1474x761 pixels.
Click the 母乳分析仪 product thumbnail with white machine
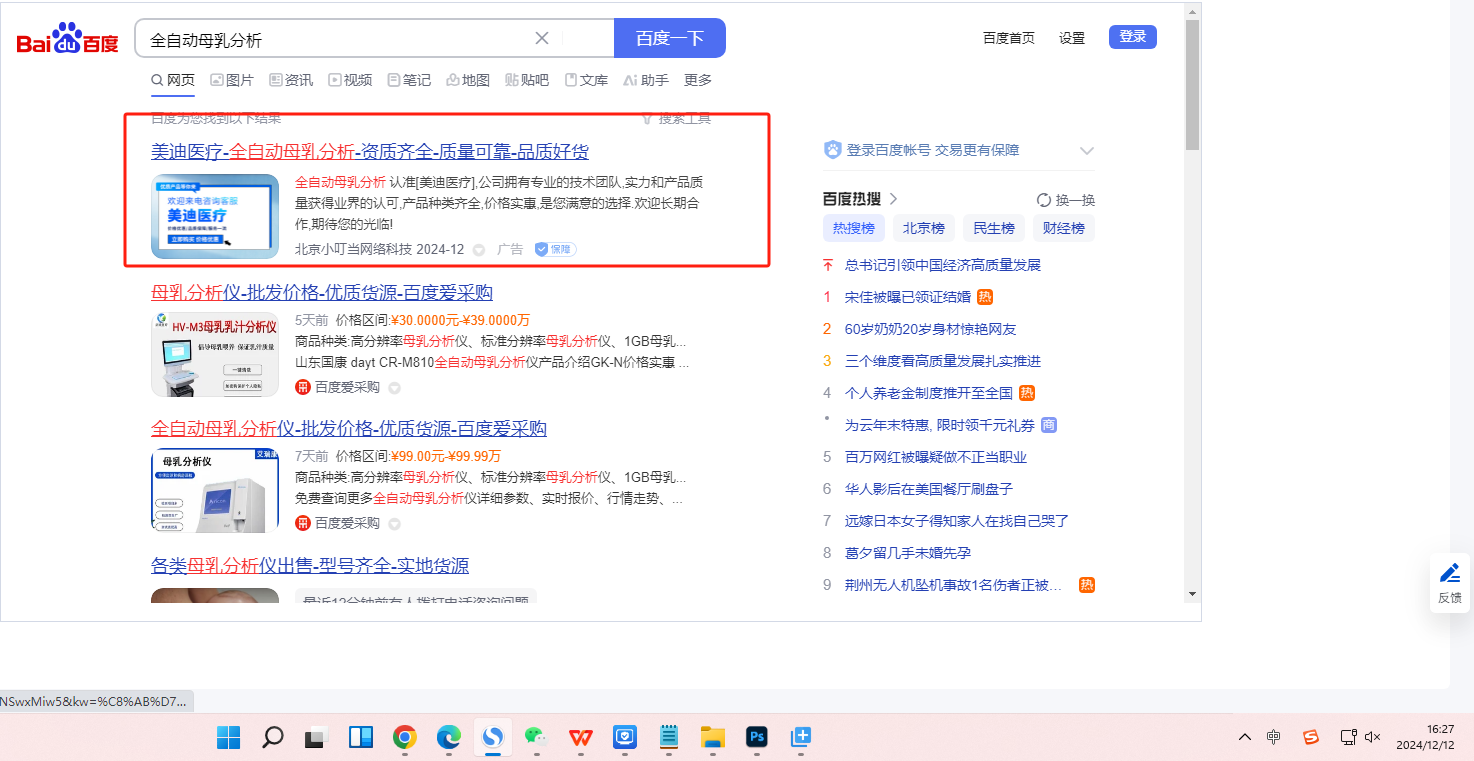[215, 490]
